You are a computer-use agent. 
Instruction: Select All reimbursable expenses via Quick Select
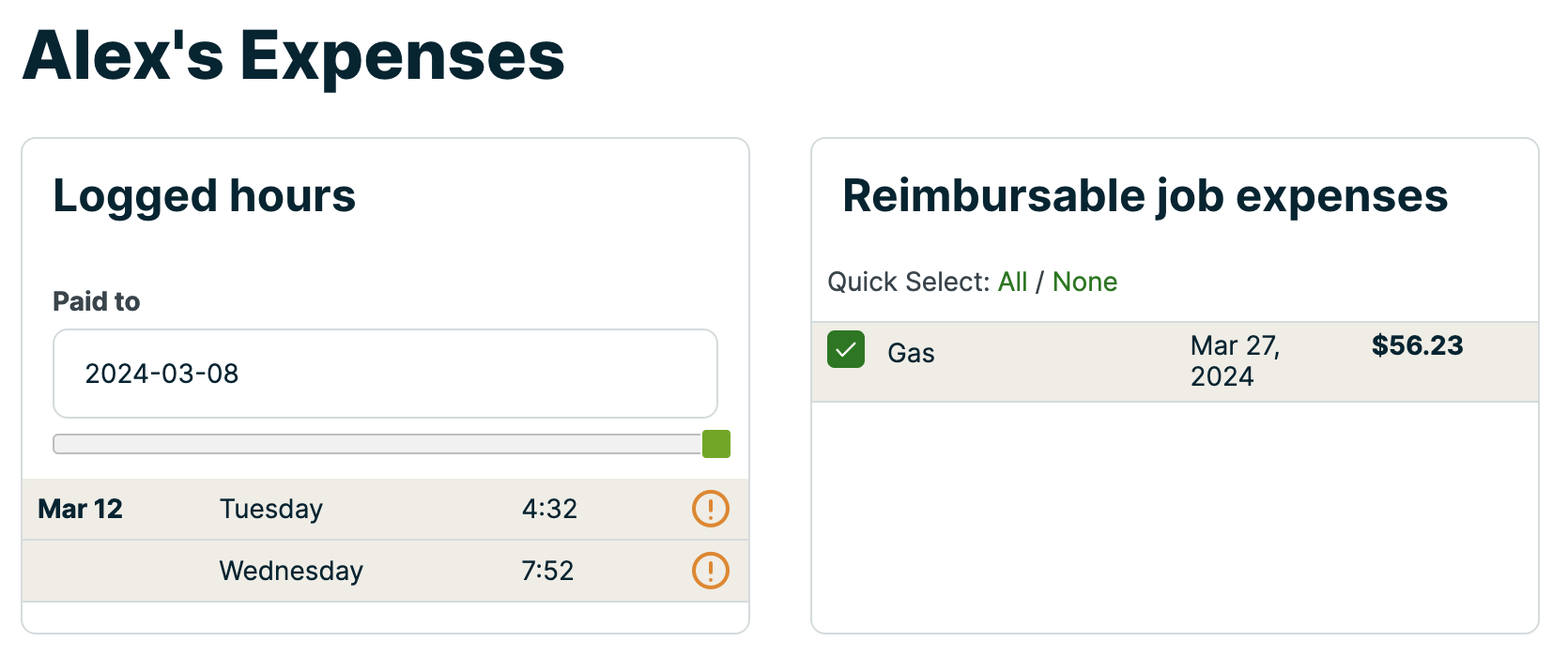click(1012, 282)
